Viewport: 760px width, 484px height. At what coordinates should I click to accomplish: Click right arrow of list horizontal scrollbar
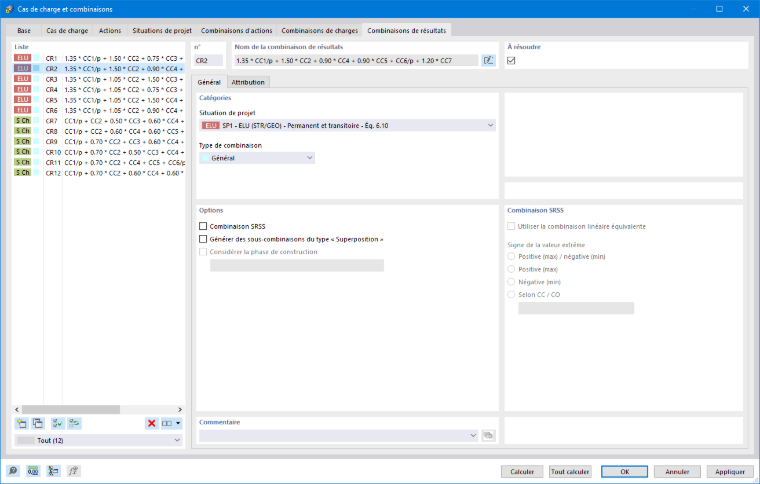(x=180, y=409)
